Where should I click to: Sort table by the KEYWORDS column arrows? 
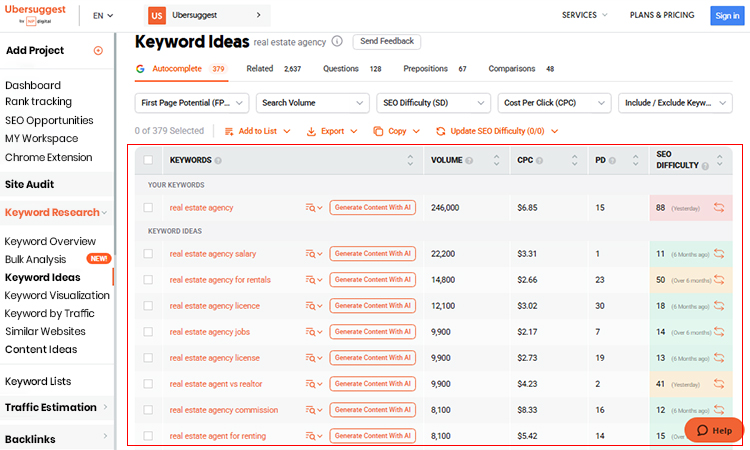click(x=410, y=160)
